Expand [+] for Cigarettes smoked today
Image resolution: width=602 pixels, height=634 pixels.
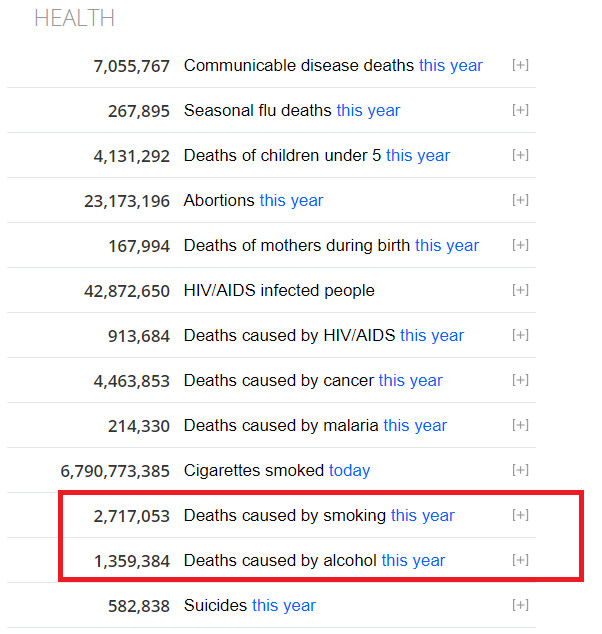tap(520, 470)
